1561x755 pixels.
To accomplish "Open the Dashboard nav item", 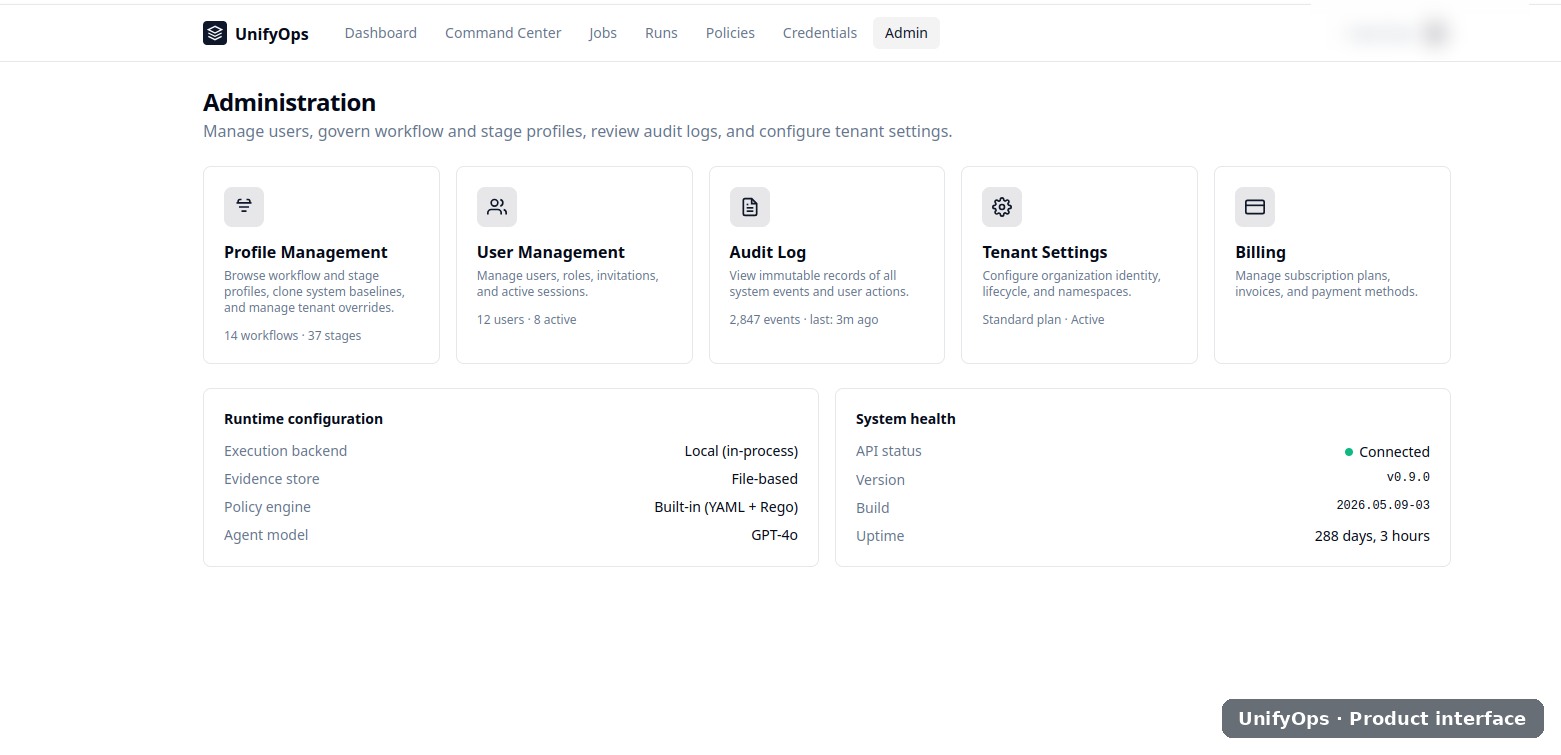I will [381, 33].
